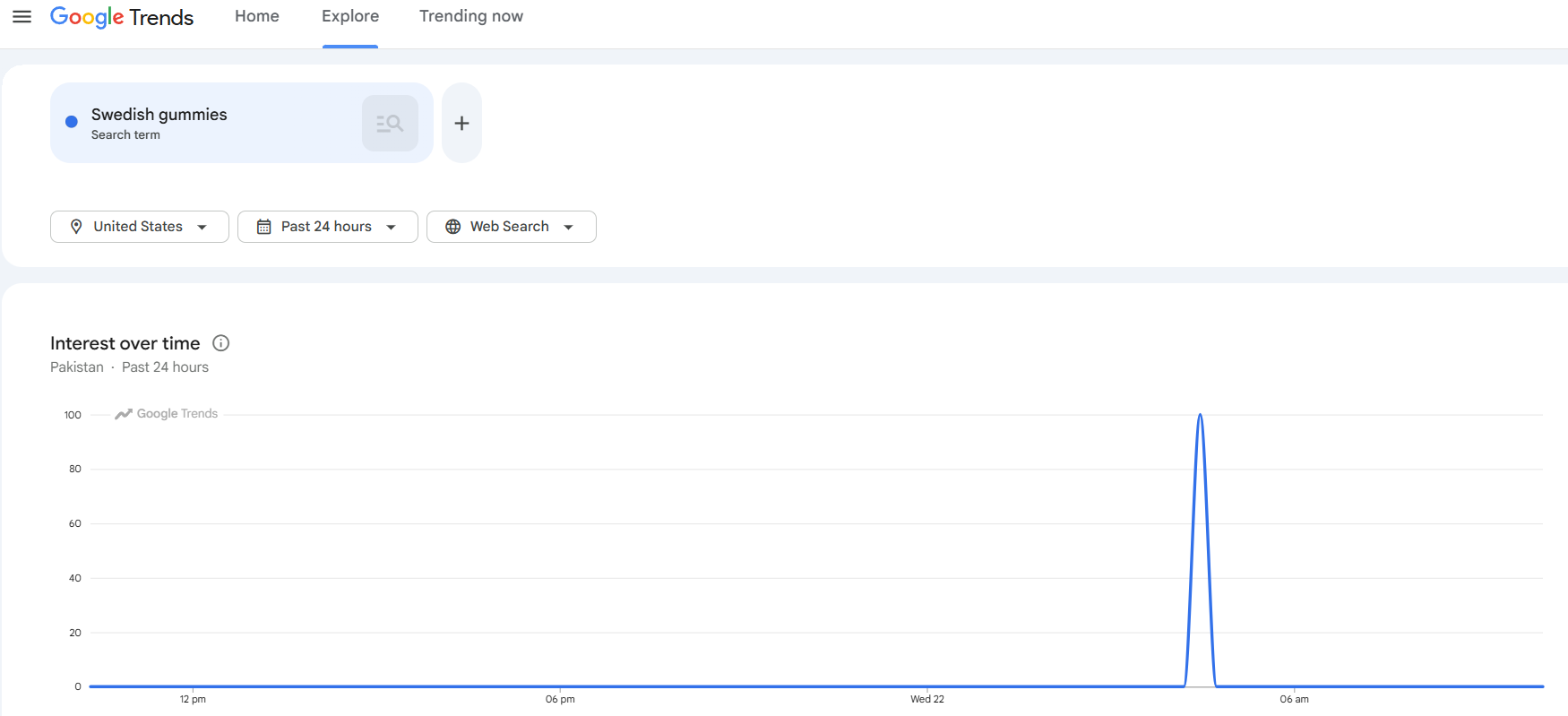1568x716 pixels.
Task: Click the Wed 22 axis label
Action: 927,699
